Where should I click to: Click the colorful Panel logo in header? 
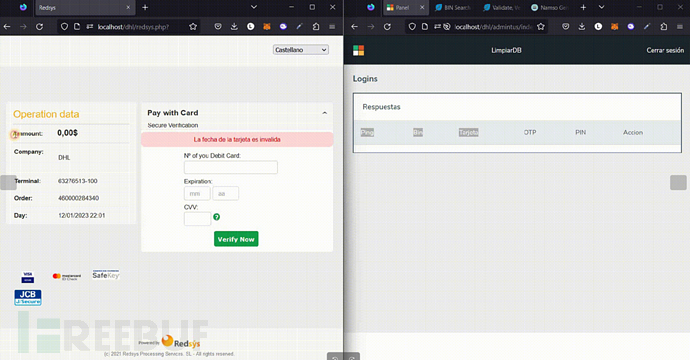[x=359, y=50]
